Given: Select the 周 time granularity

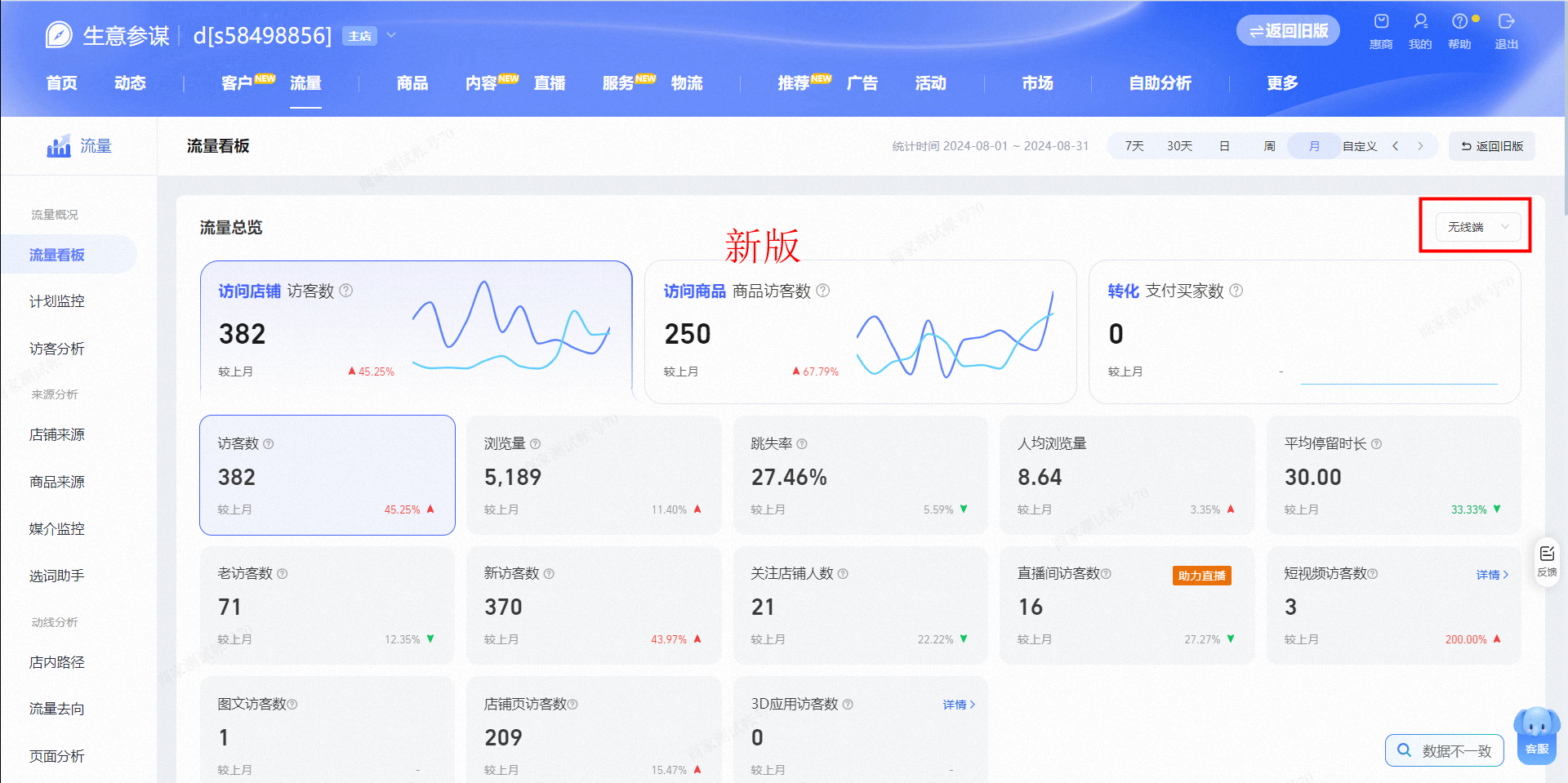Looking at the screenshot, I should coord(1269,146).
